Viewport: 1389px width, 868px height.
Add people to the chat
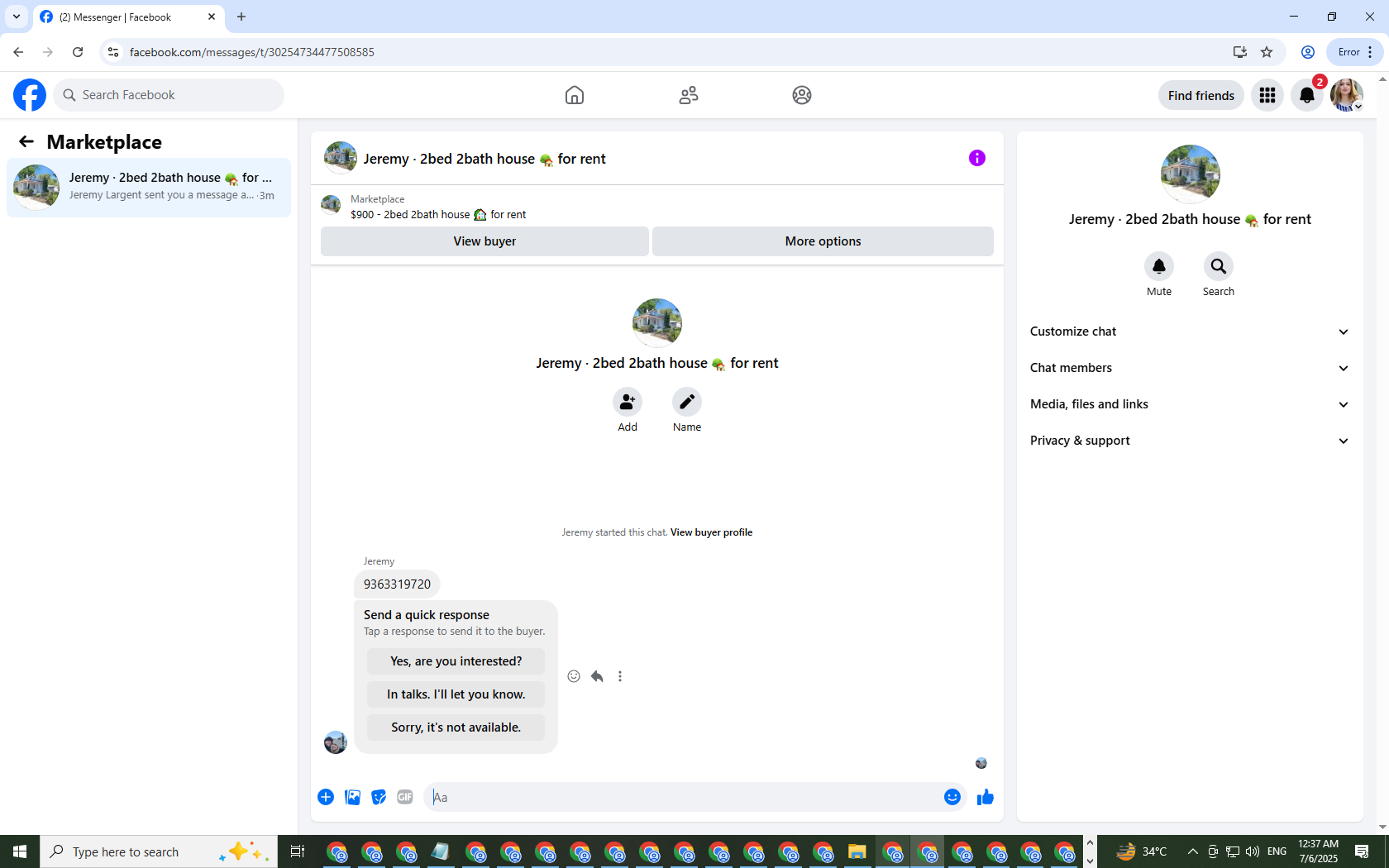coord(628,402)
